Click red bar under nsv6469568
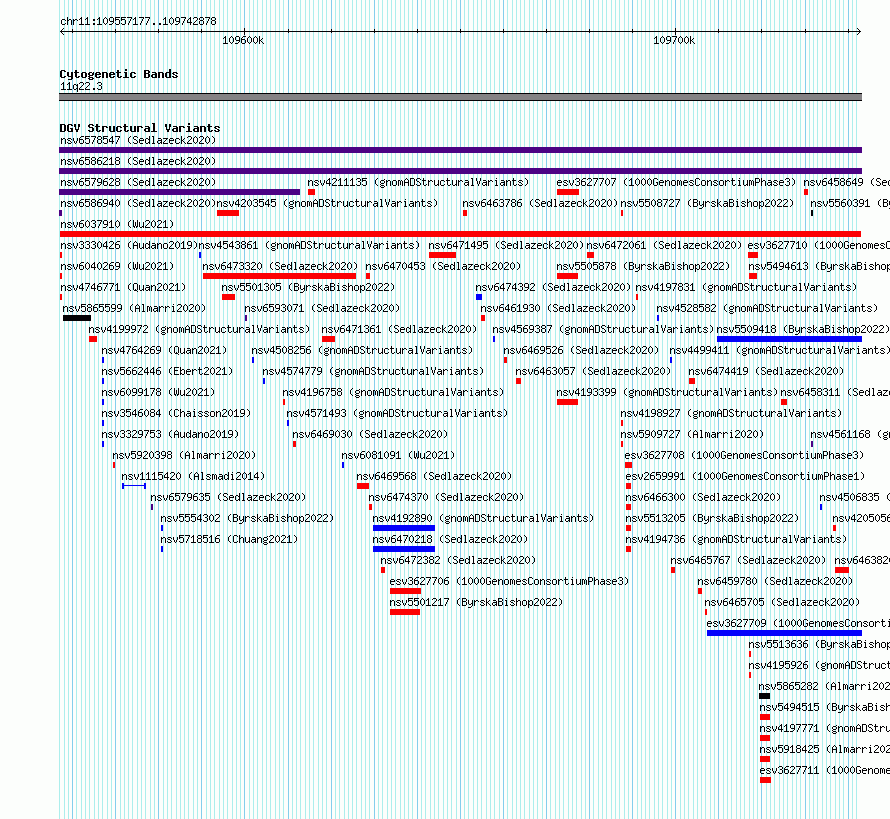This screenshot has width=890, height=819. pyautogui.click(x=363, y=486)
